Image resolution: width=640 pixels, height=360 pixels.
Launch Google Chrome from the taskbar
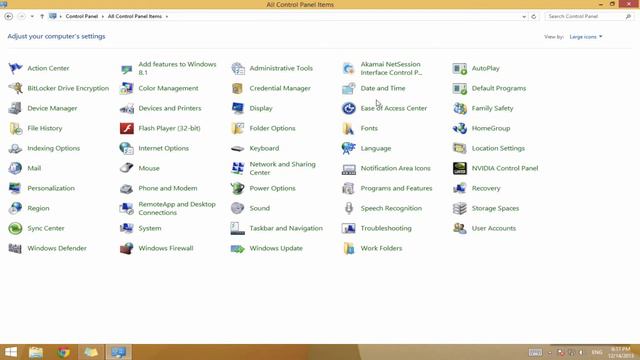[x=63, y=352]
